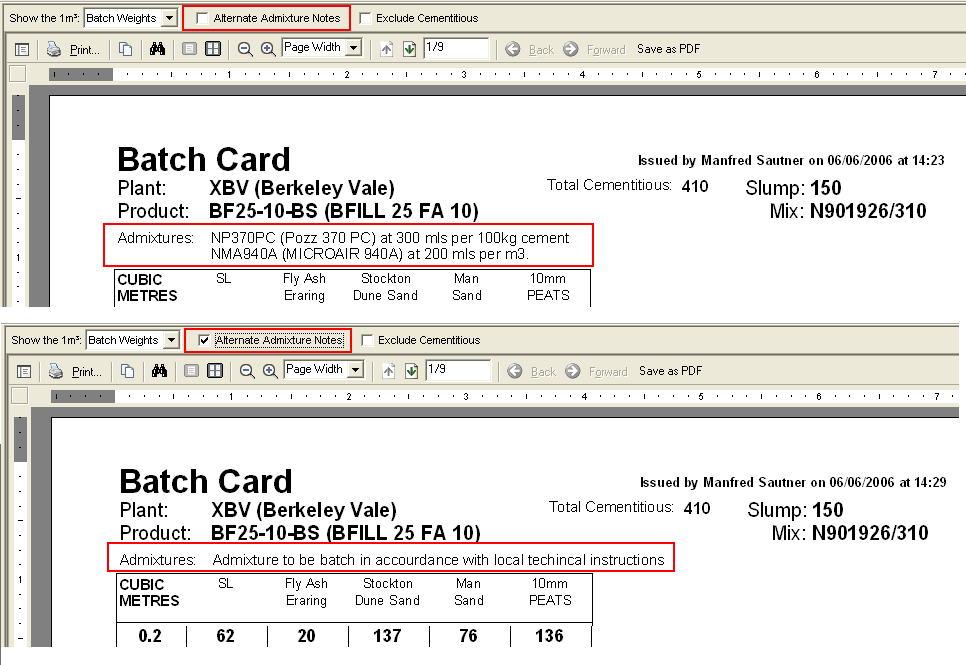This screenshot has width=966, height=665.
Task: Tick Exclude Cementitious in the top panel
Action: [x=365, y=18]
